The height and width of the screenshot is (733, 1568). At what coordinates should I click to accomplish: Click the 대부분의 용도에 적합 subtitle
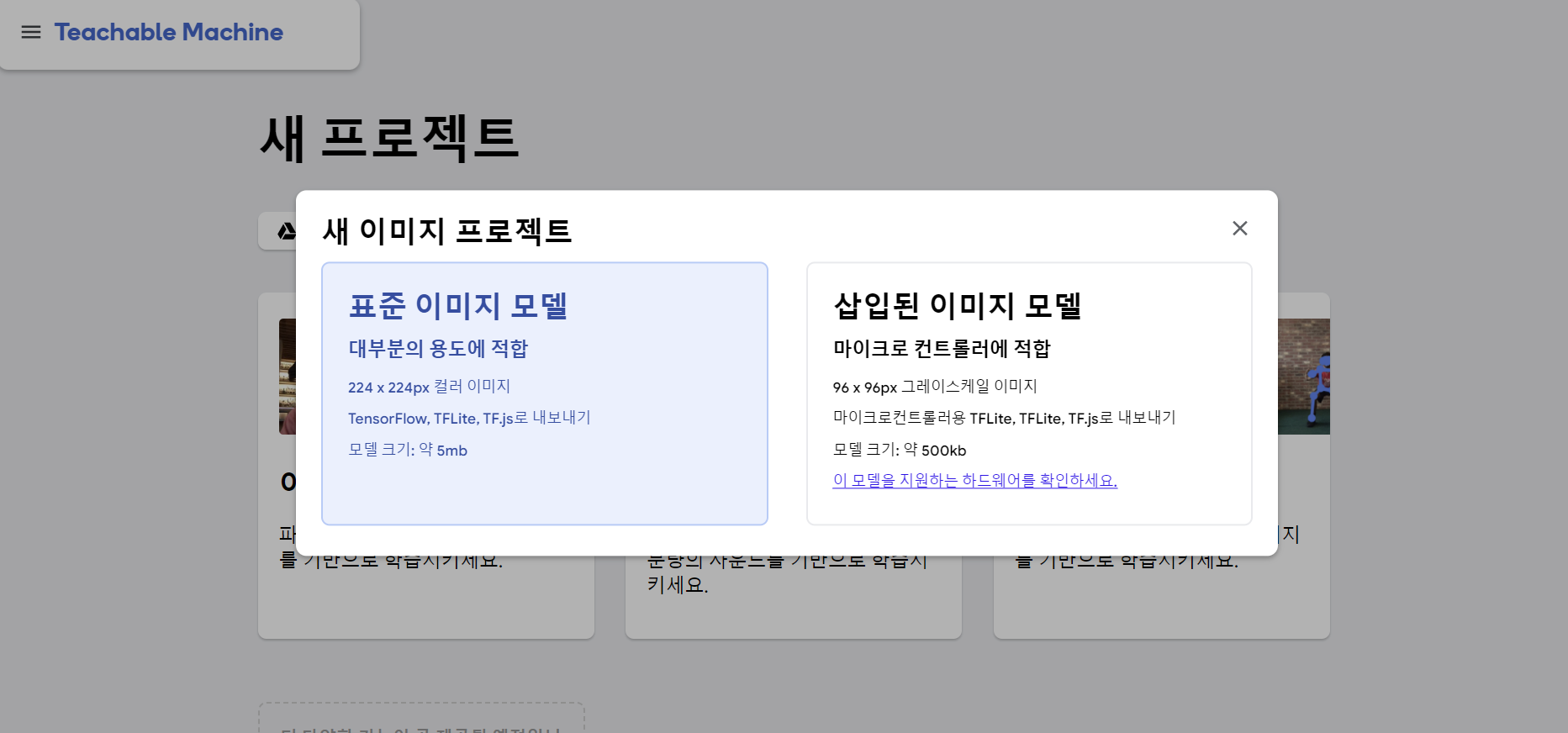point(438,348)
